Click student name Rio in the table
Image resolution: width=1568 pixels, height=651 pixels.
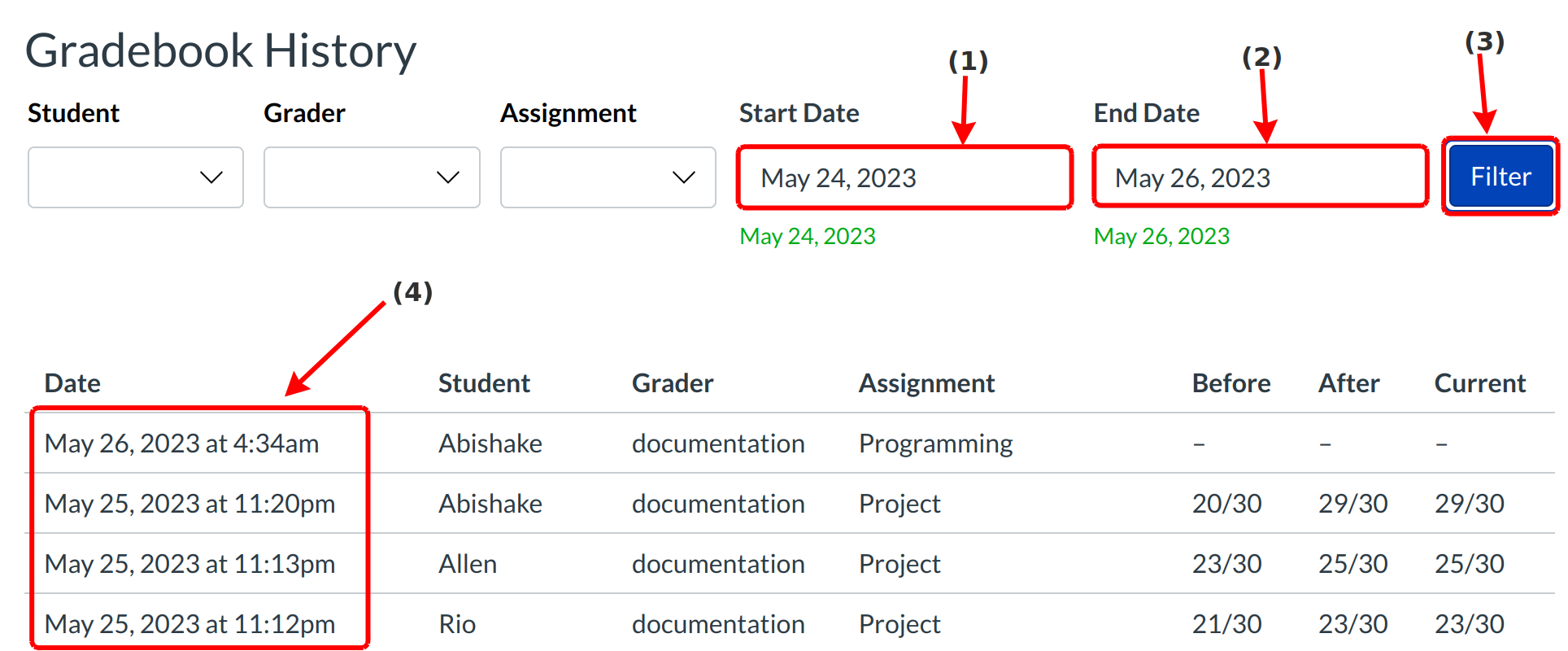click(457, 624)
